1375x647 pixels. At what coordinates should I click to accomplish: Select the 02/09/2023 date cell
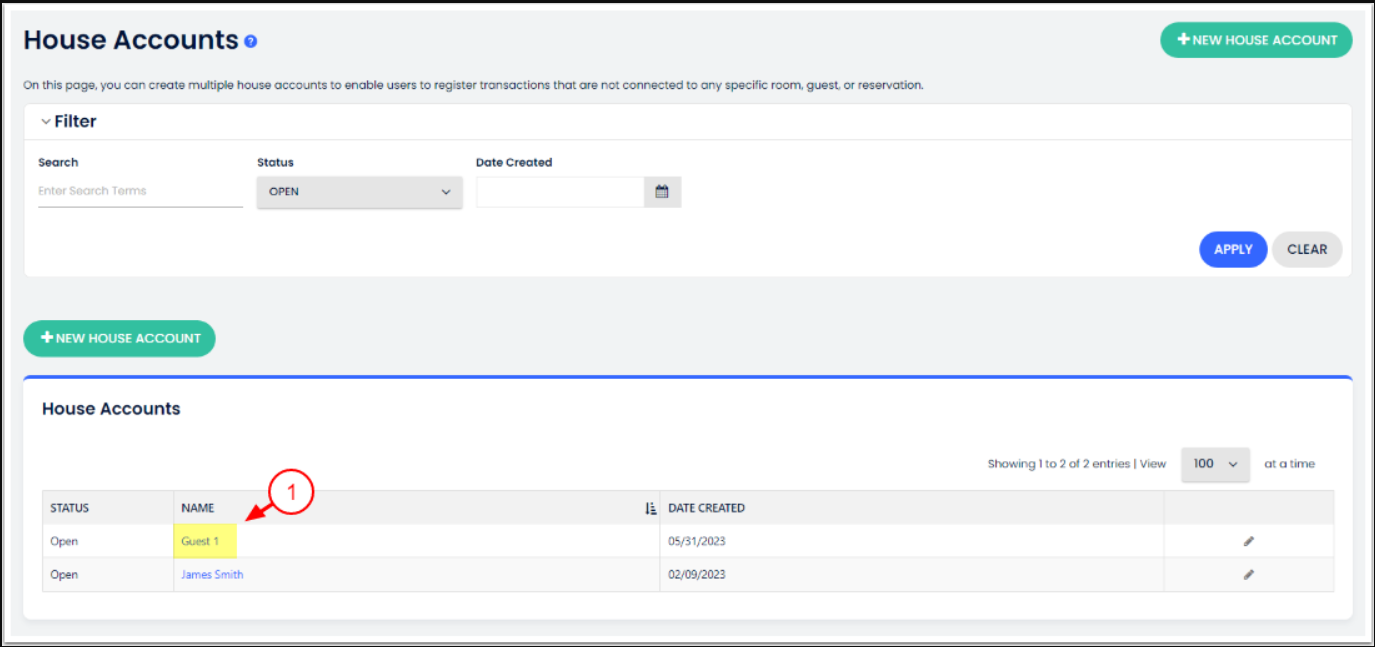point(912,575)
